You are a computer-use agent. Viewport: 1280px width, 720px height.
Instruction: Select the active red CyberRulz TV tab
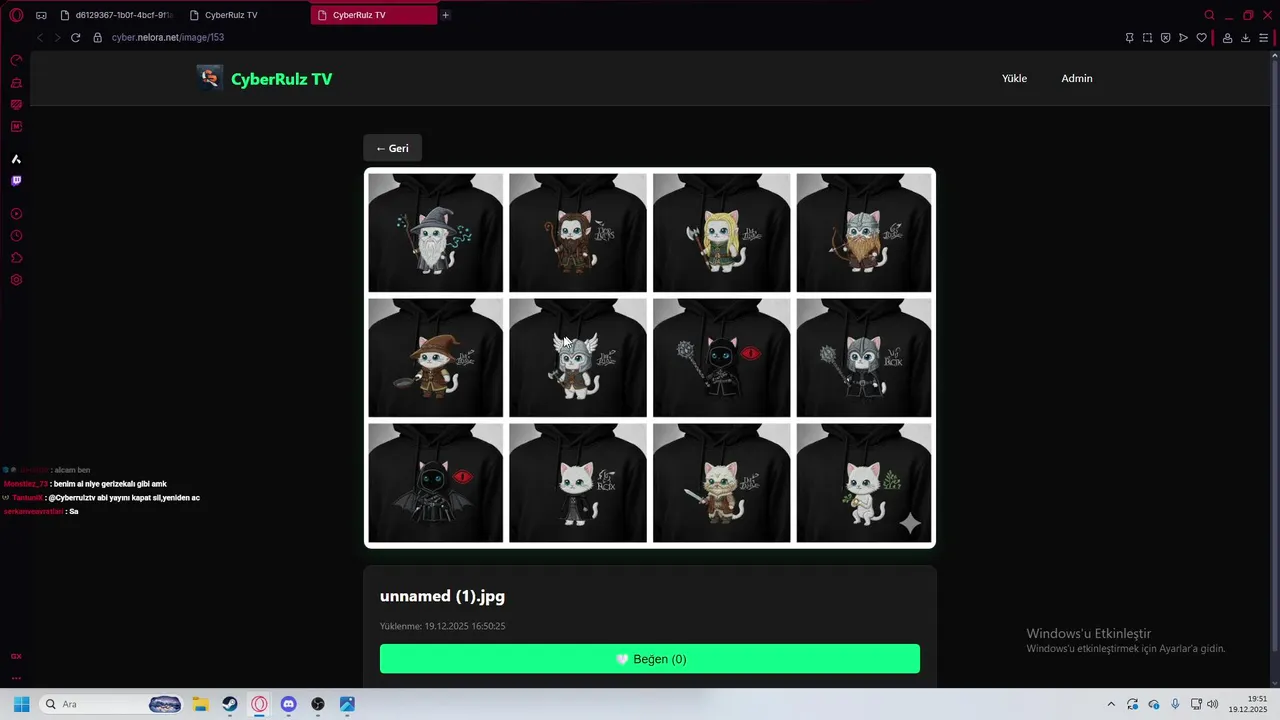click(373, 15)
